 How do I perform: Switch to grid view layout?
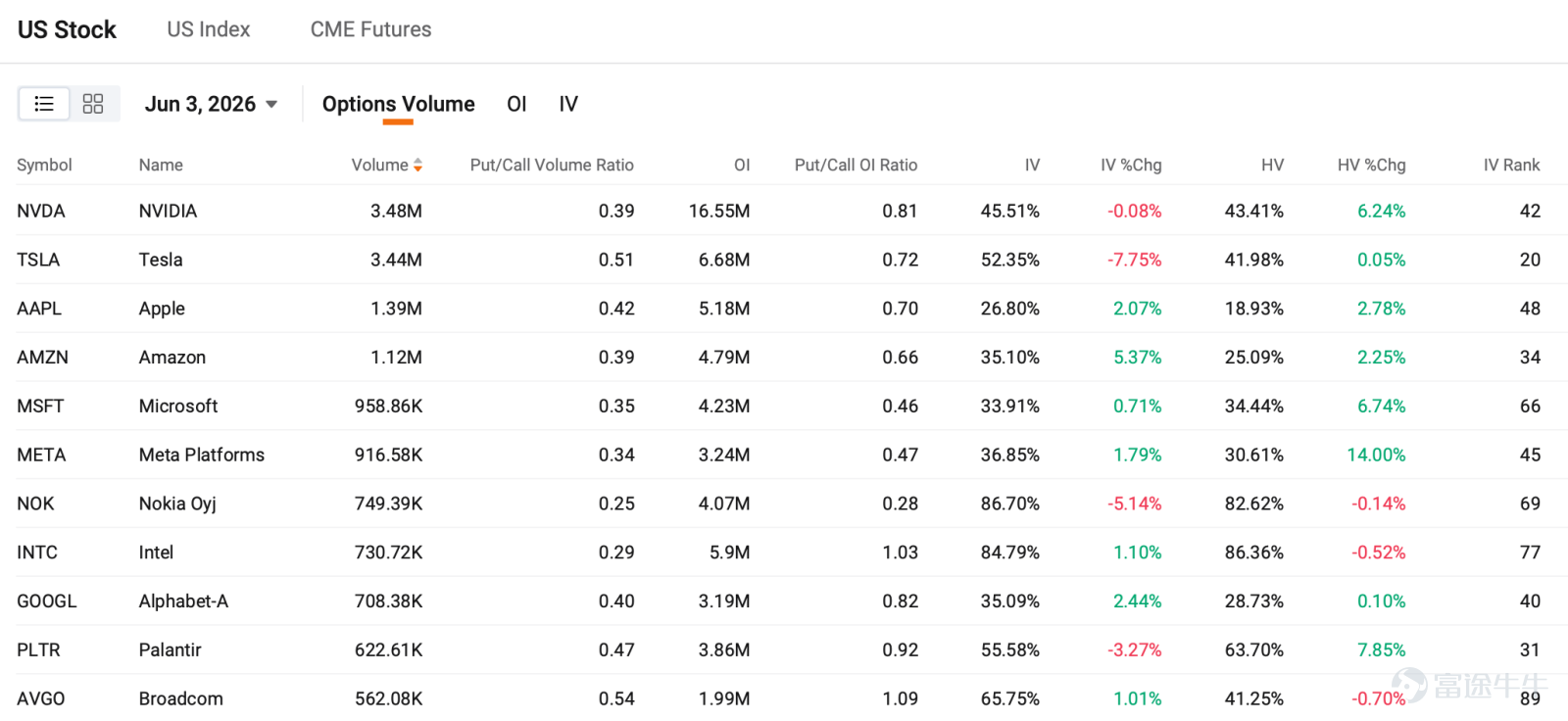coord(93,104)
